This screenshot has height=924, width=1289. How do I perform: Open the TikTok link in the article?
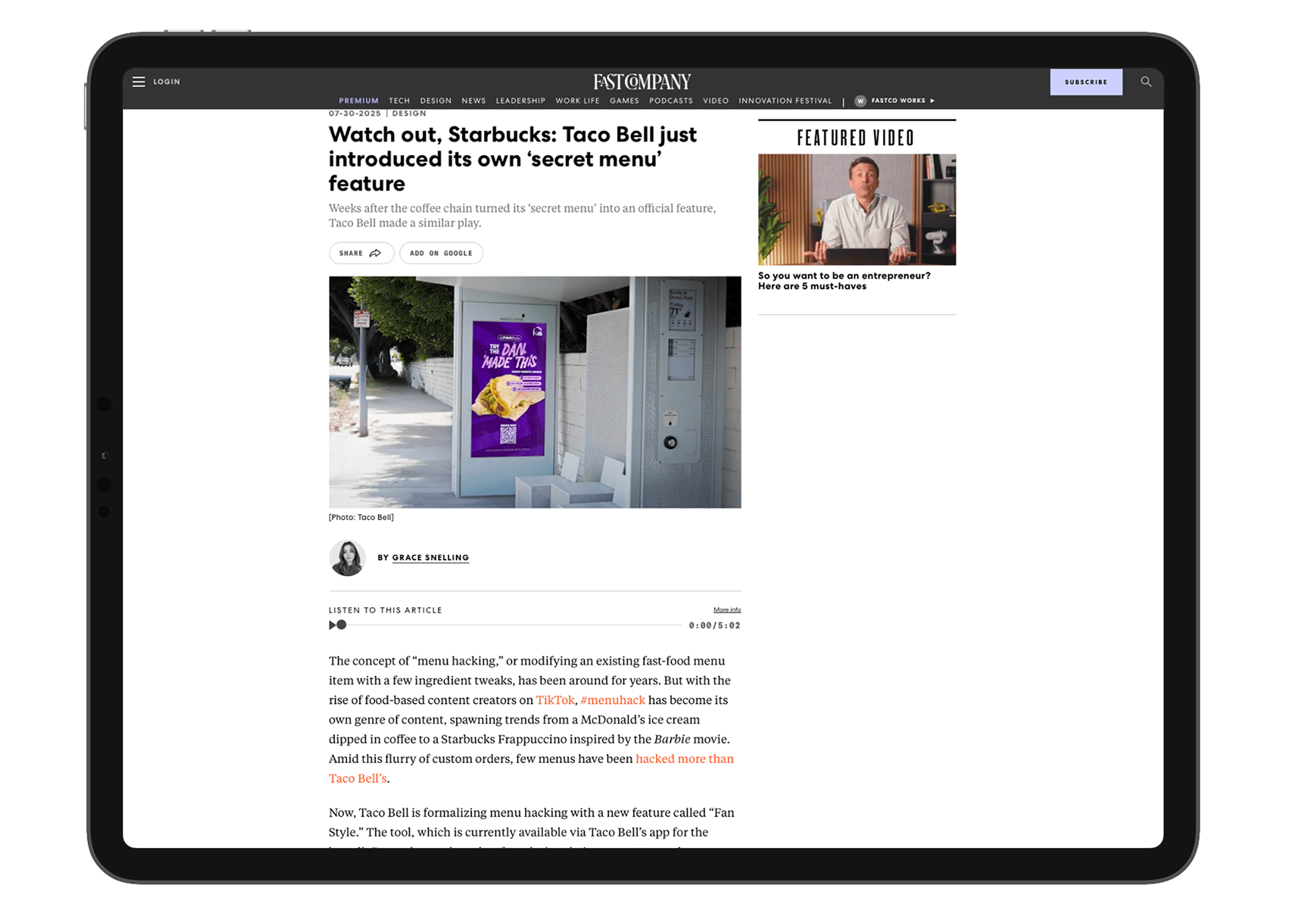coord(555,700)
